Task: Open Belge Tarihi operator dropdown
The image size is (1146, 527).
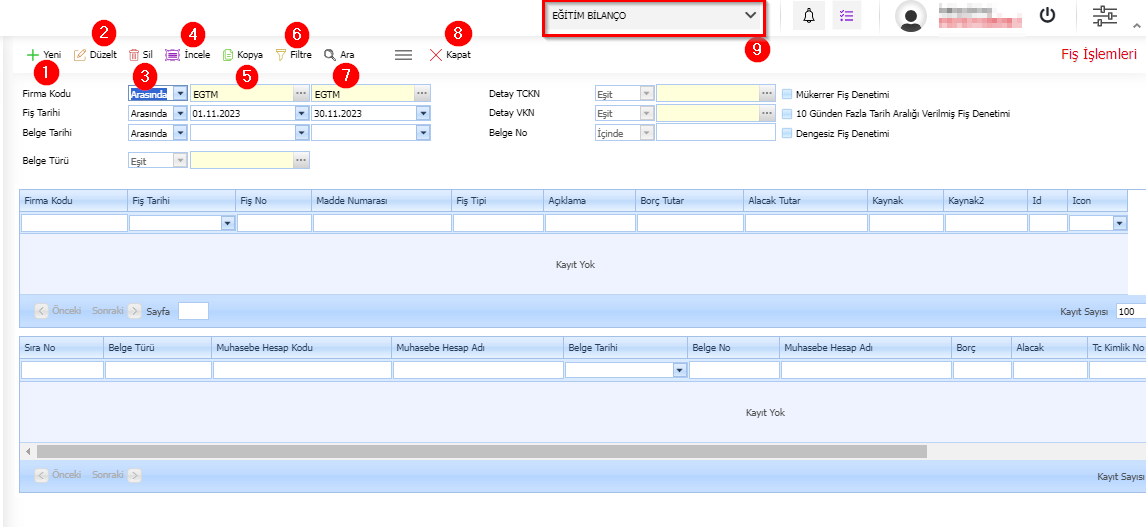Action: tap(180, 133)
